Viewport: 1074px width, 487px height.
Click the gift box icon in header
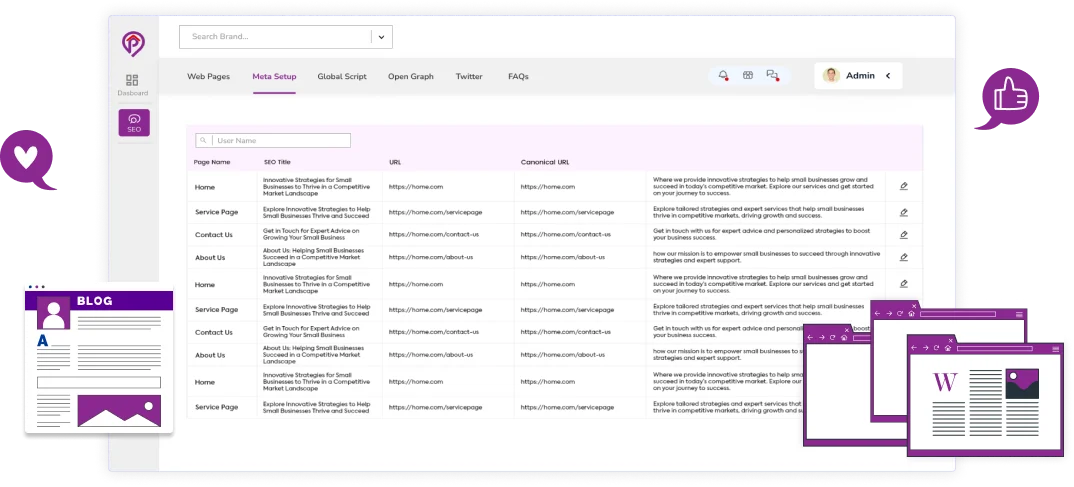pos(747,76)
